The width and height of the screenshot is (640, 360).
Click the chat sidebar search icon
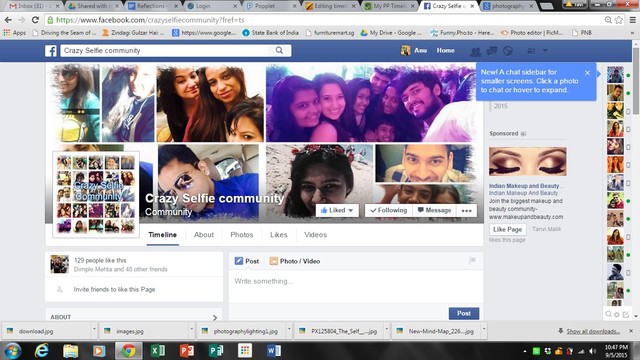(609, 314)
